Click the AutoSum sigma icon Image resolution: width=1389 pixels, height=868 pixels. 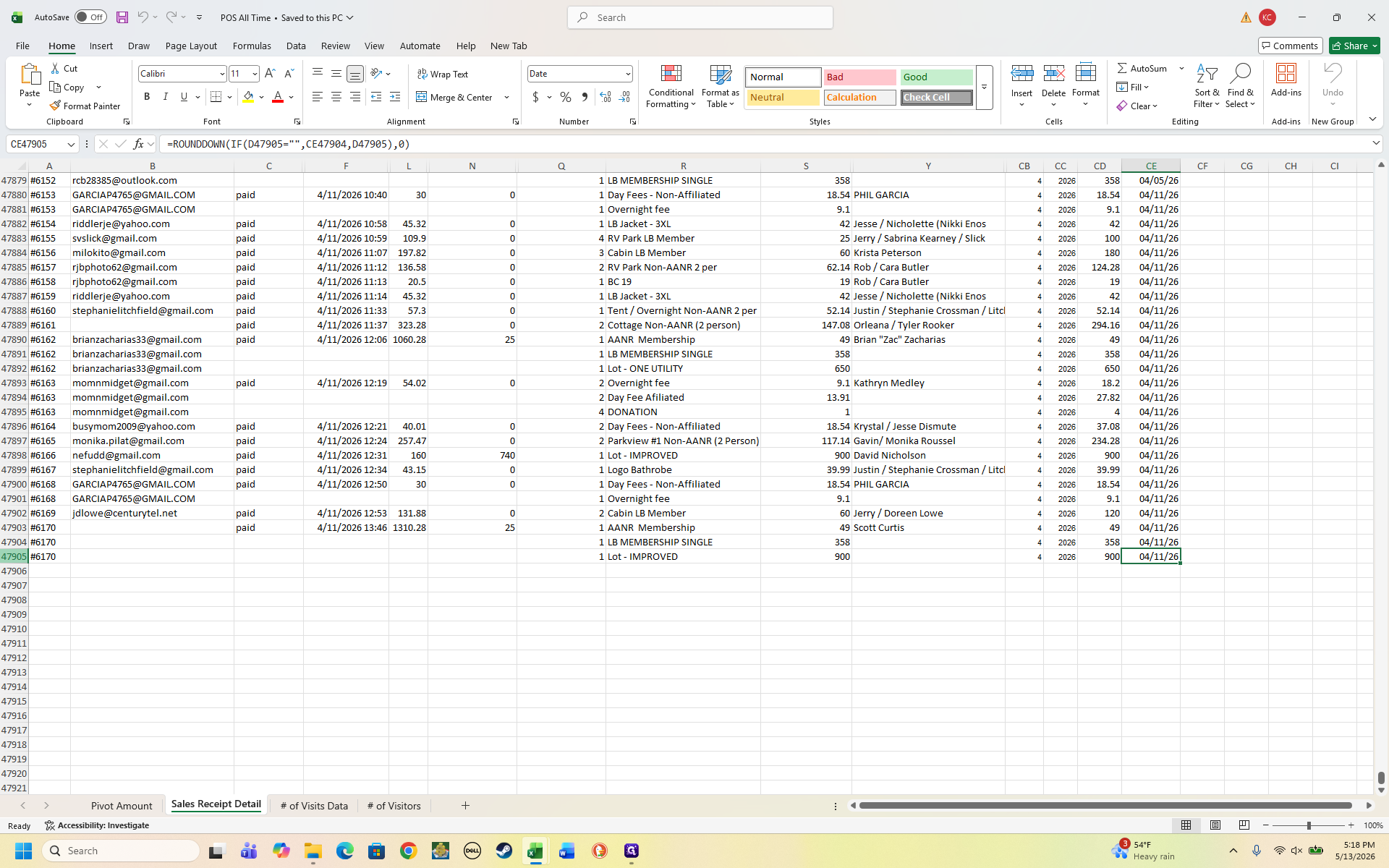pyautogui.click(x=1122, y=68)
